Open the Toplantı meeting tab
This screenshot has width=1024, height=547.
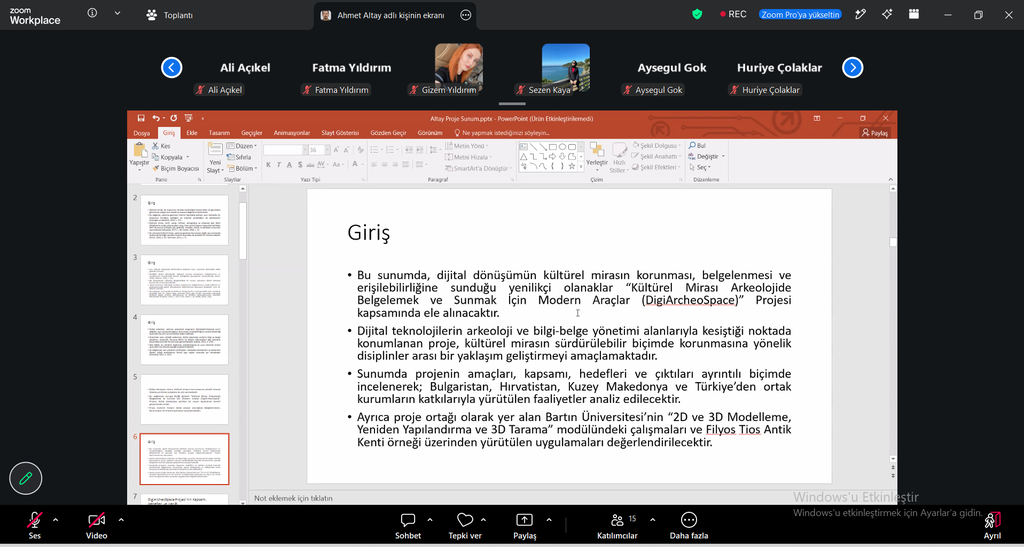tap(170, 15)
